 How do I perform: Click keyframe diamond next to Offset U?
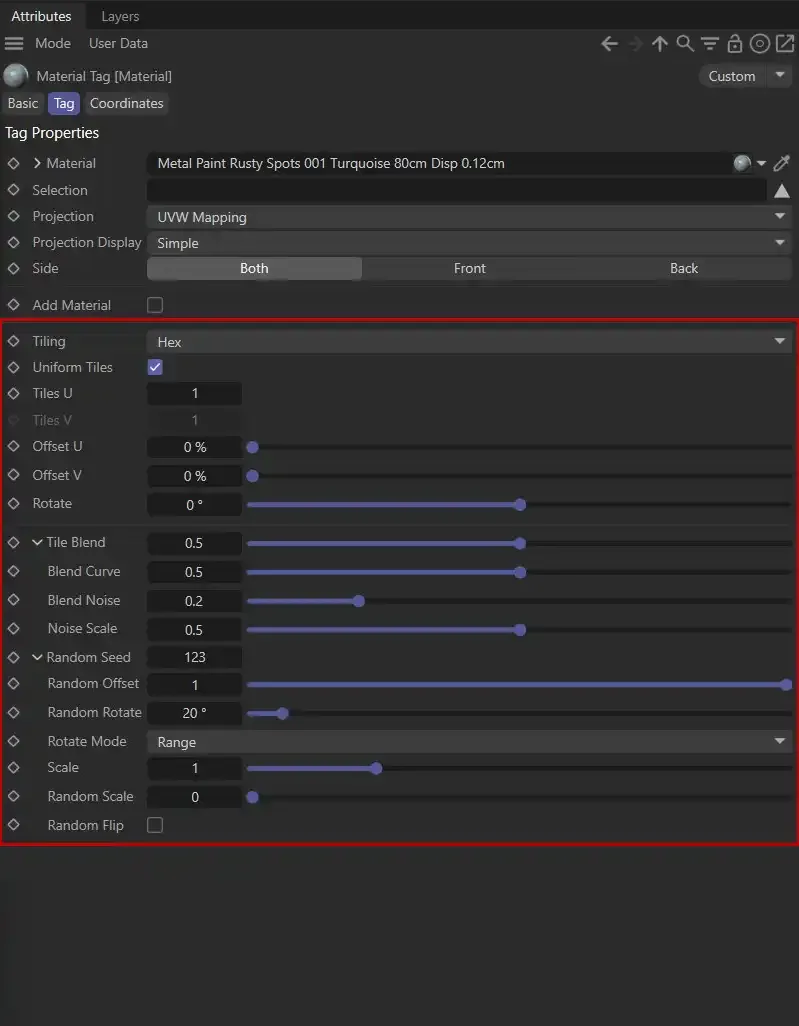[13, 446]
